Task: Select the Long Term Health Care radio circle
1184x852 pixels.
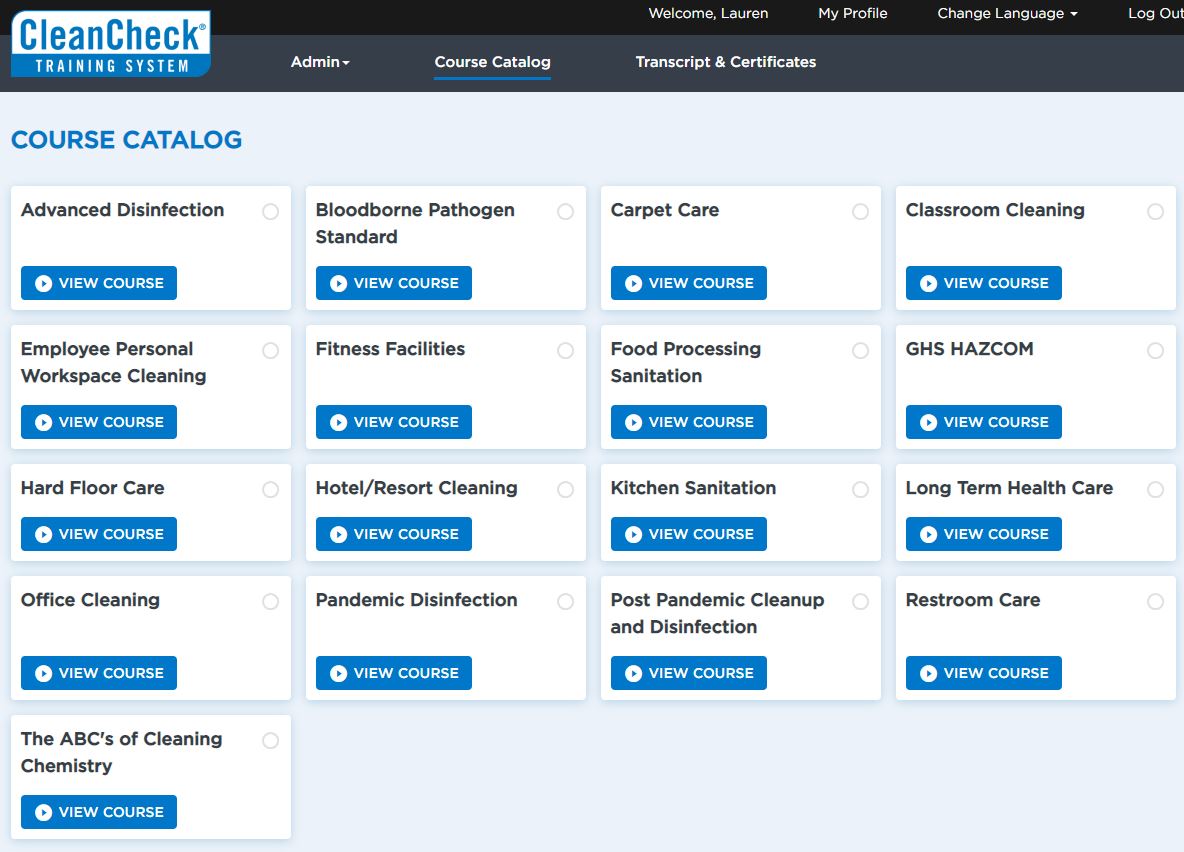Action: (1155, 489)
